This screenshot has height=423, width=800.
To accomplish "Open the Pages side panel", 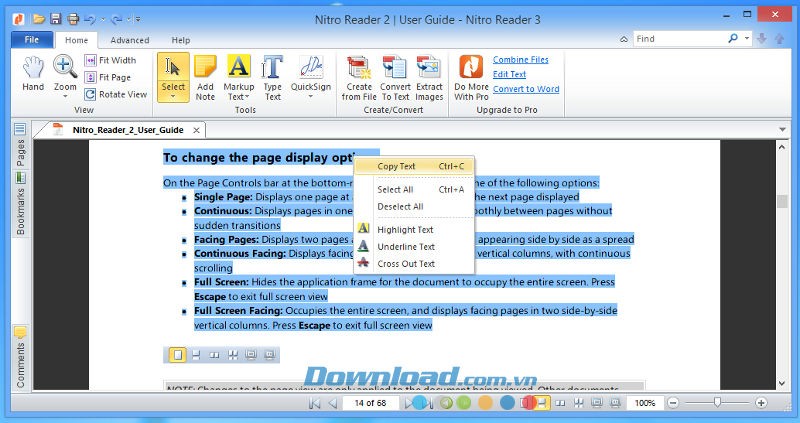I will tap(20, 153).
